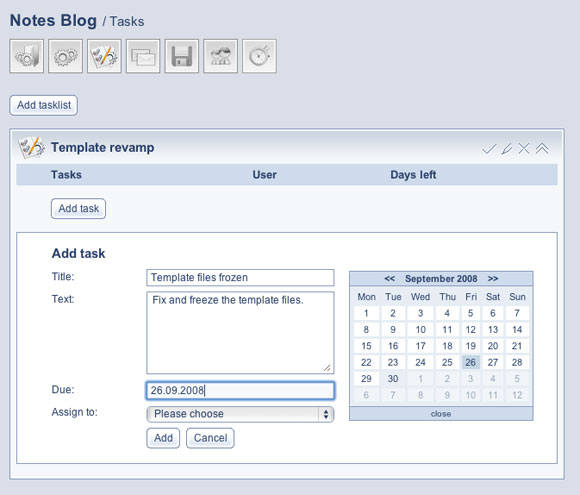Open the files floppy disk icon

pos(182,56)
